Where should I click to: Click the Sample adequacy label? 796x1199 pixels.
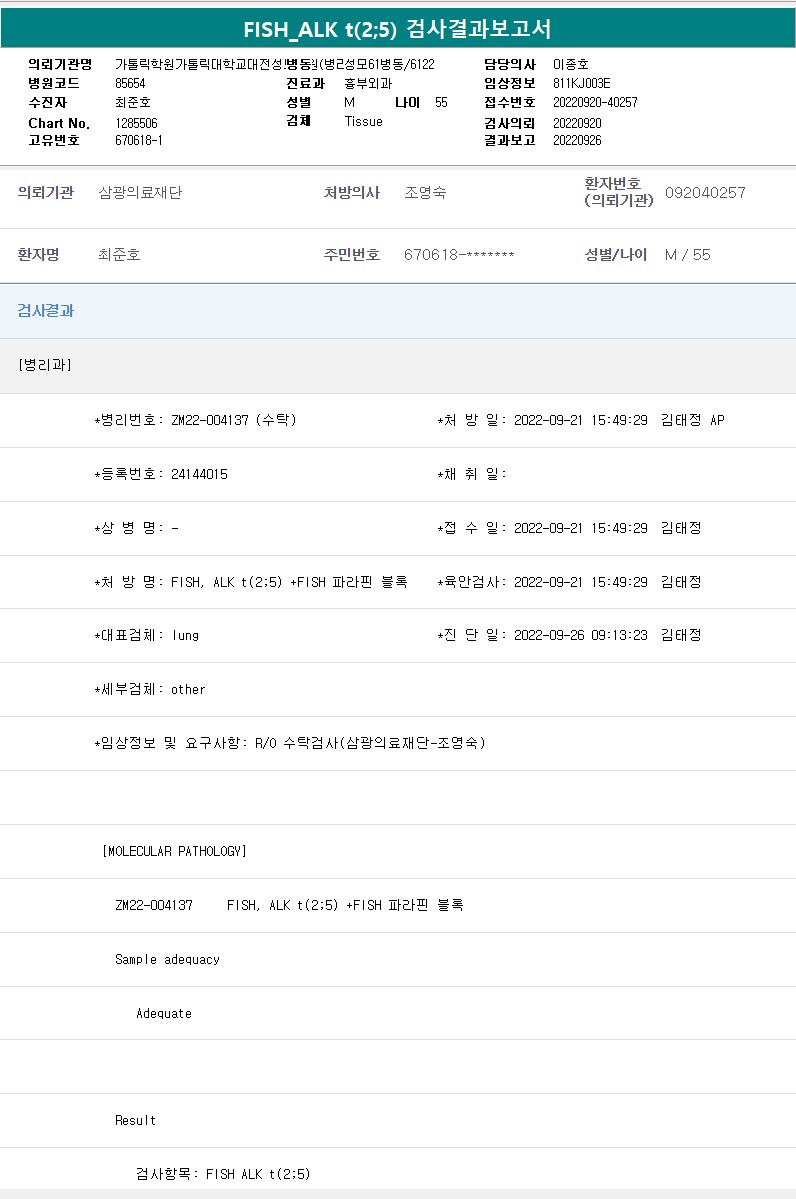(167, 959)
